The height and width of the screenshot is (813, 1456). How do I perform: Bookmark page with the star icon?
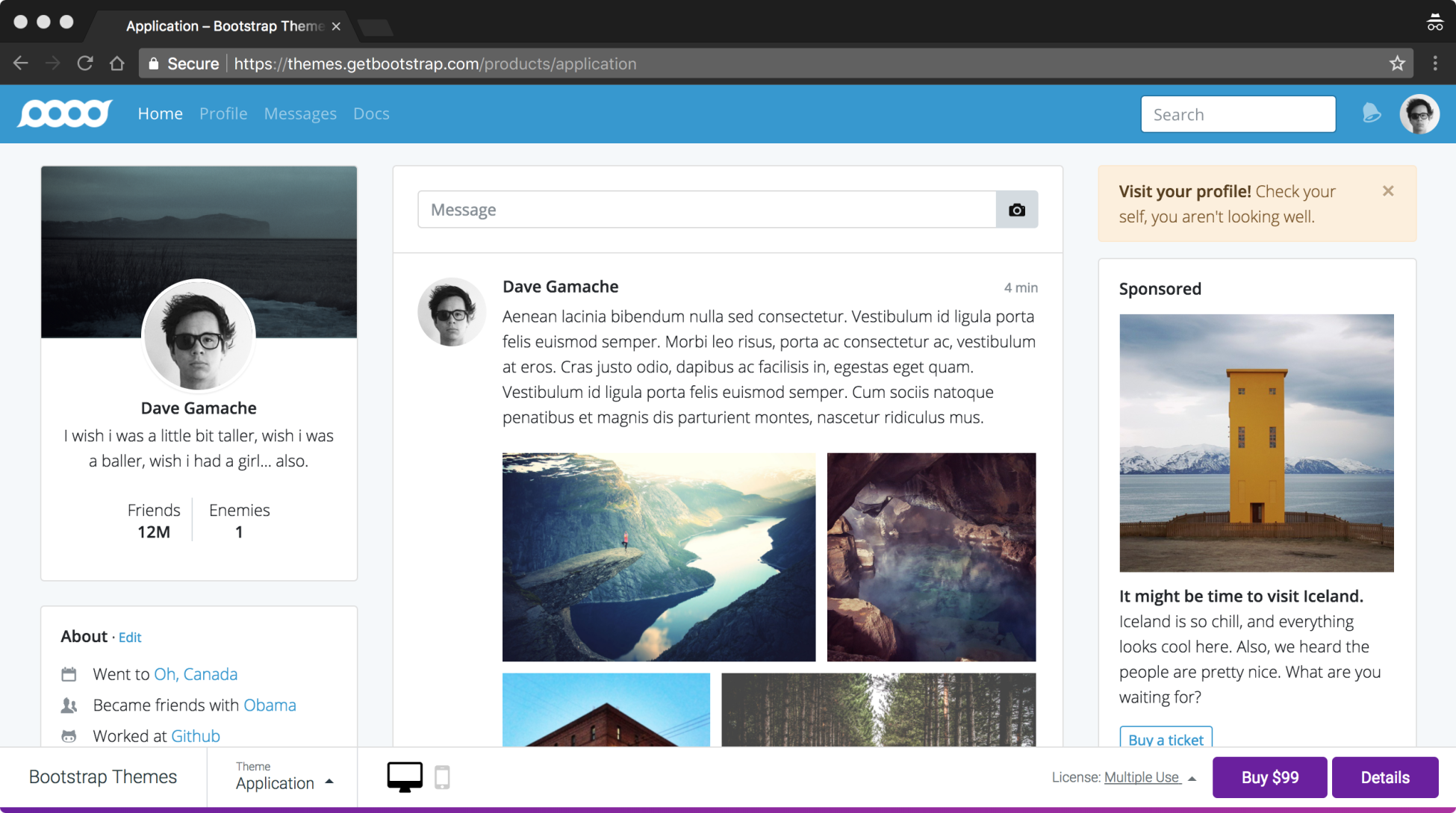point(1397,63)
